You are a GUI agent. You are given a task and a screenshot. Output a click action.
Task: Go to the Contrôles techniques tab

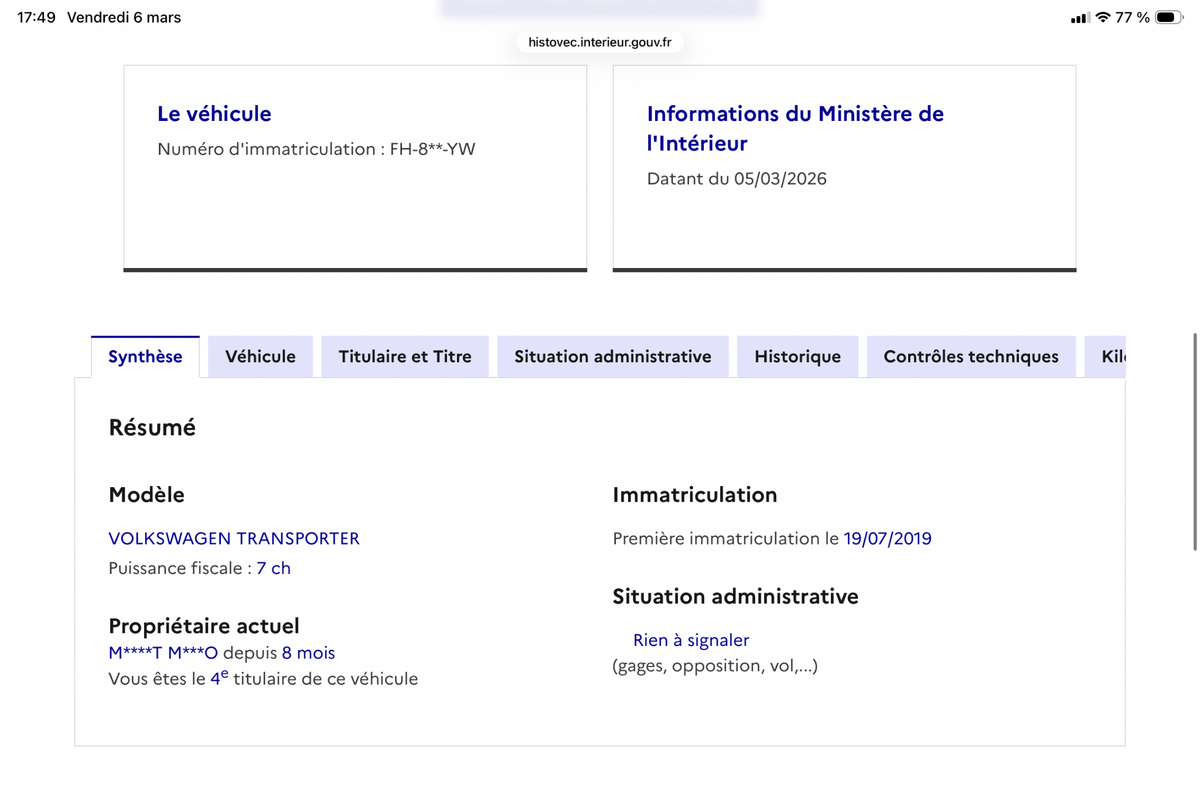(x=971, y=357)
